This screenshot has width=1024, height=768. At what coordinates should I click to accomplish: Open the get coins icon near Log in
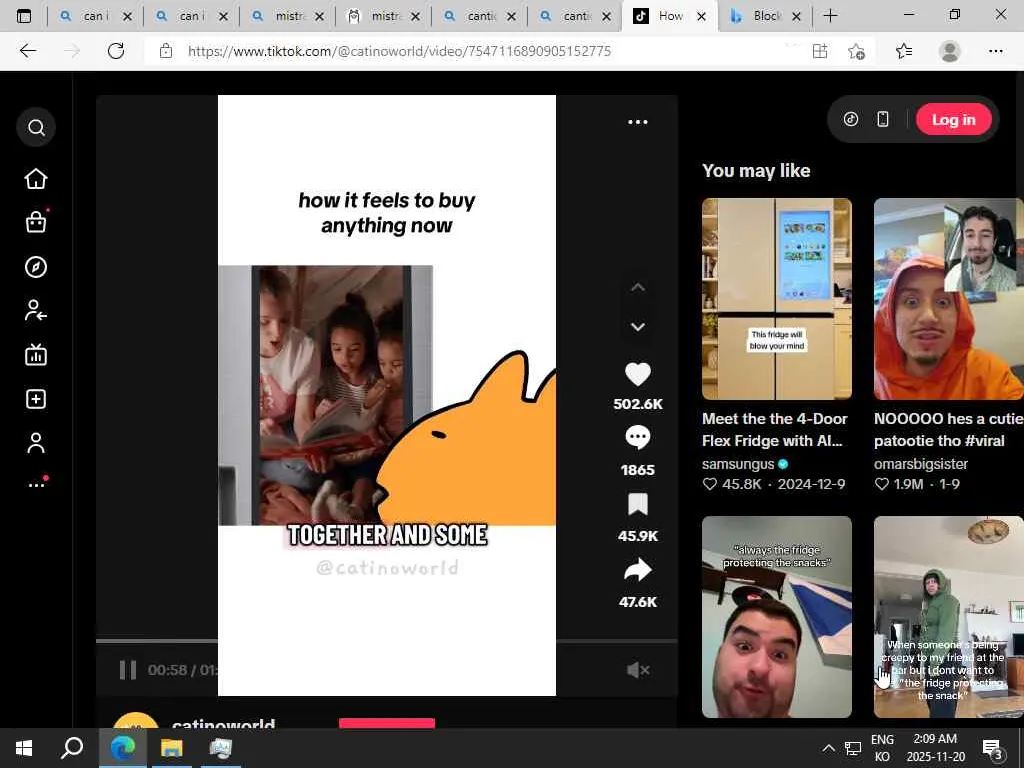(x=850, y=119)
